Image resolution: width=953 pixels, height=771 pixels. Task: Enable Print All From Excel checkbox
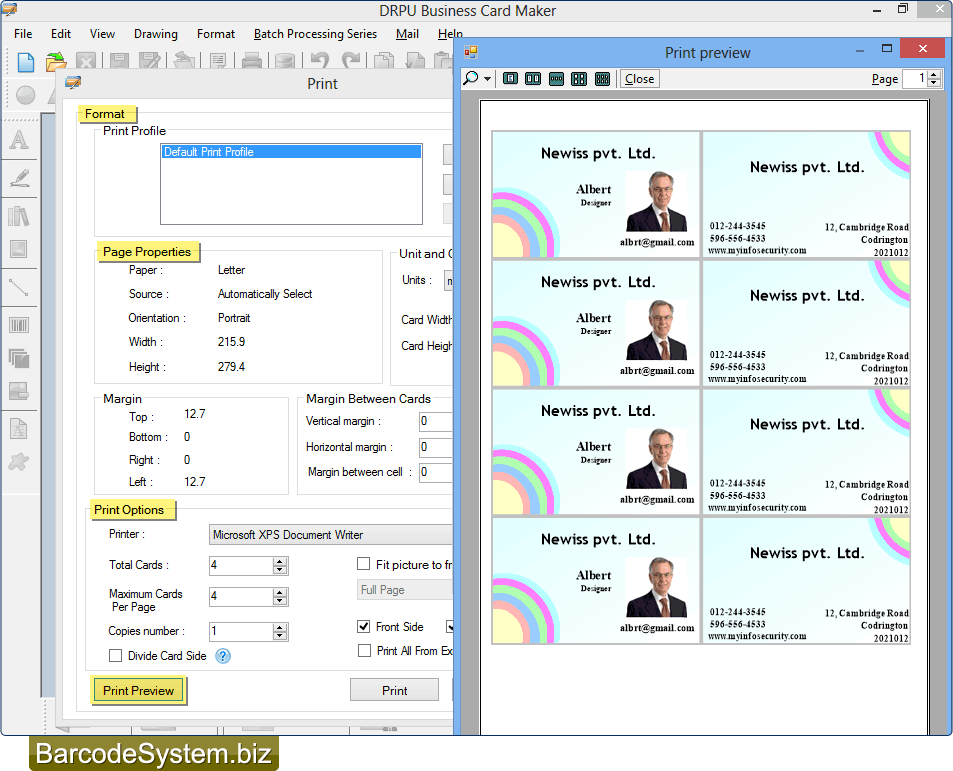[364, 651]
